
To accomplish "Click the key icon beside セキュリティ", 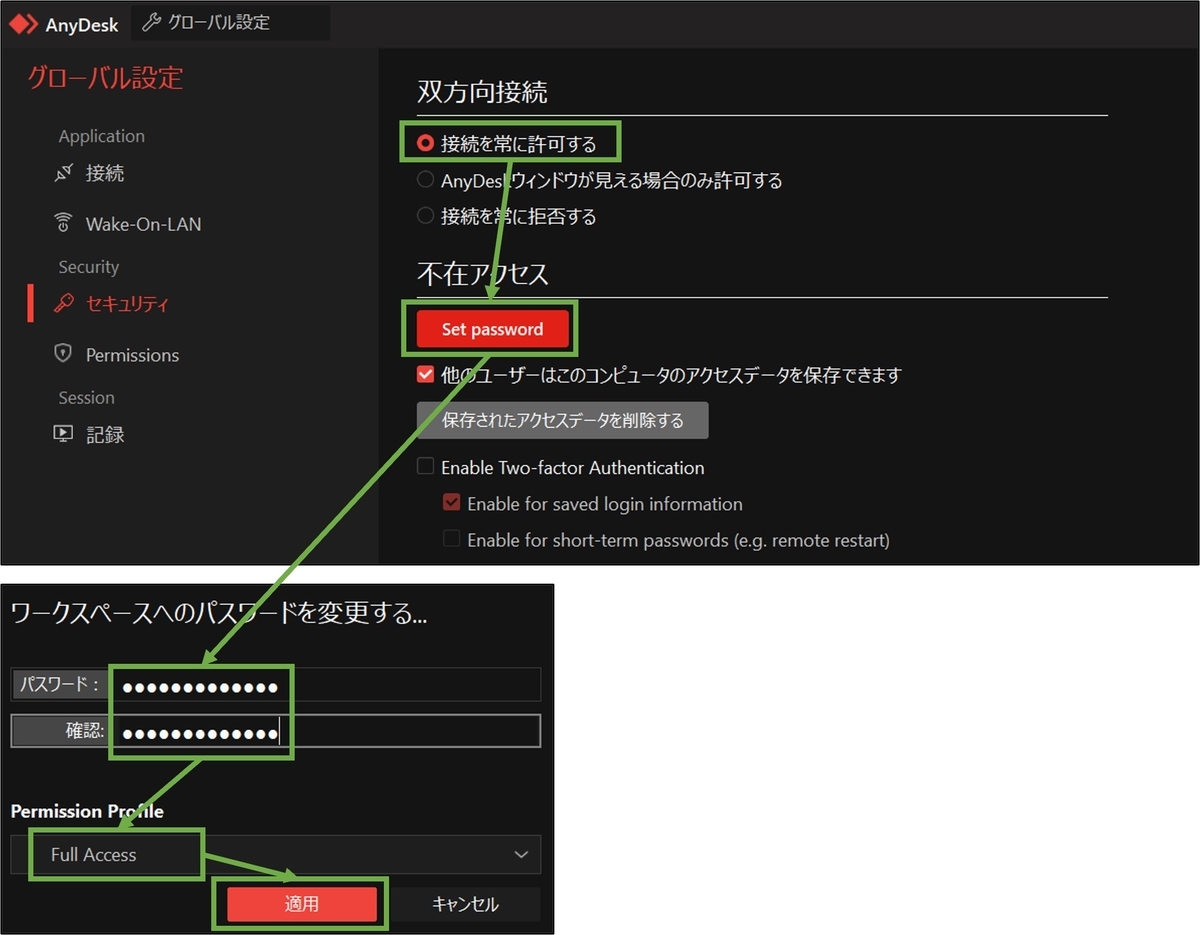I will pos(64,304).
